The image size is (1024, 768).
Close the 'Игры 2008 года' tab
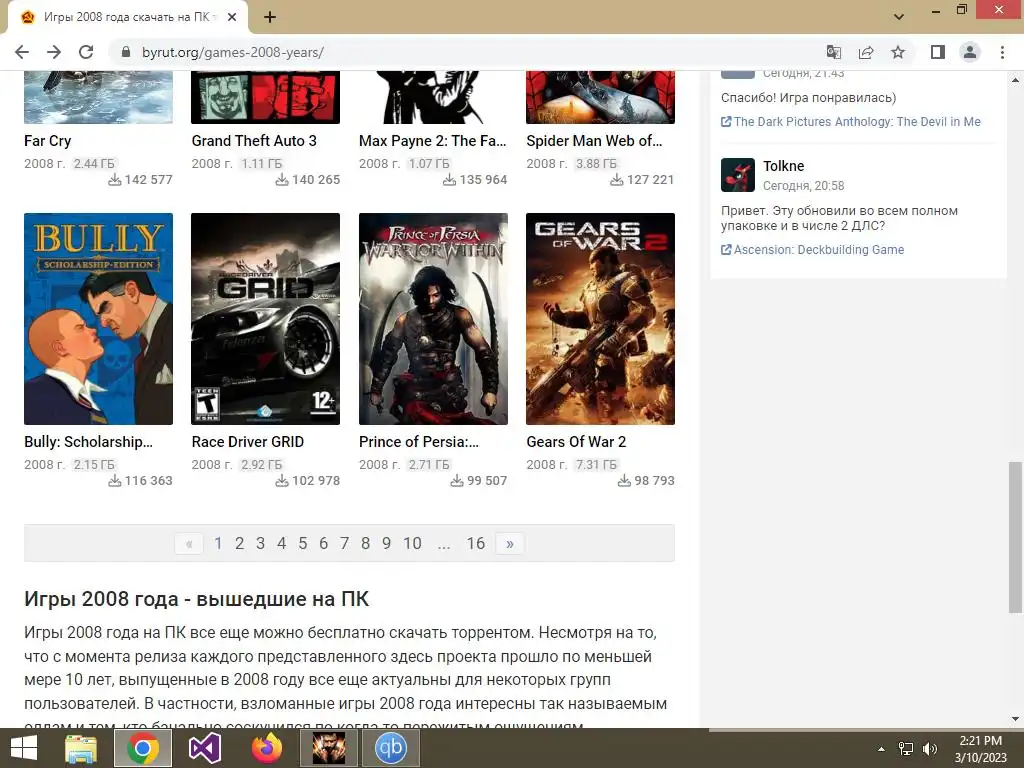[232, 17]
